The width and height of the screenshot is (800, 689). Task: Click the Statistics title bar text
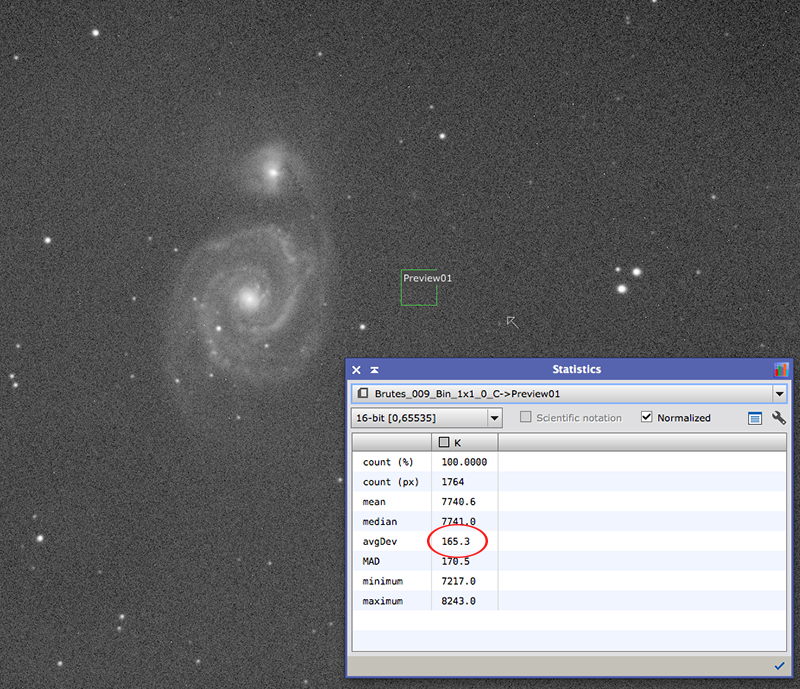577,369
